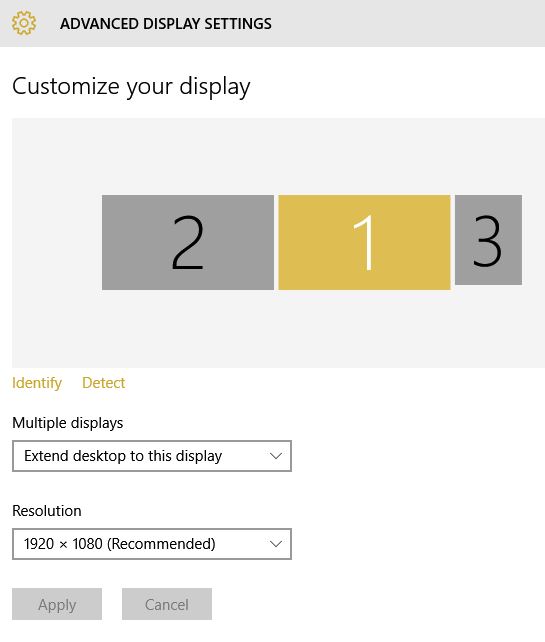Click the Cancel button

167,604
